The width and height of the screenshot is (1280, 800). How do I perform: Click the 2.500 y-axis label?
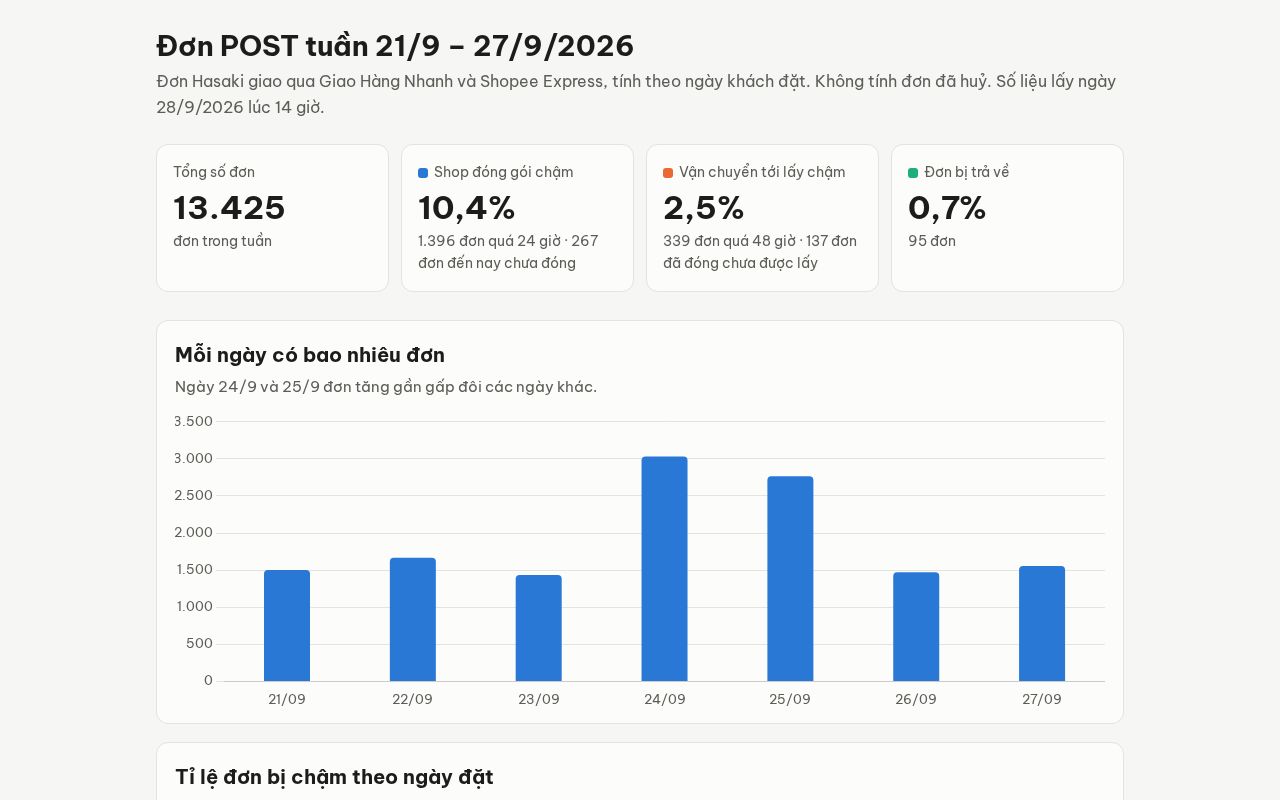194,495
